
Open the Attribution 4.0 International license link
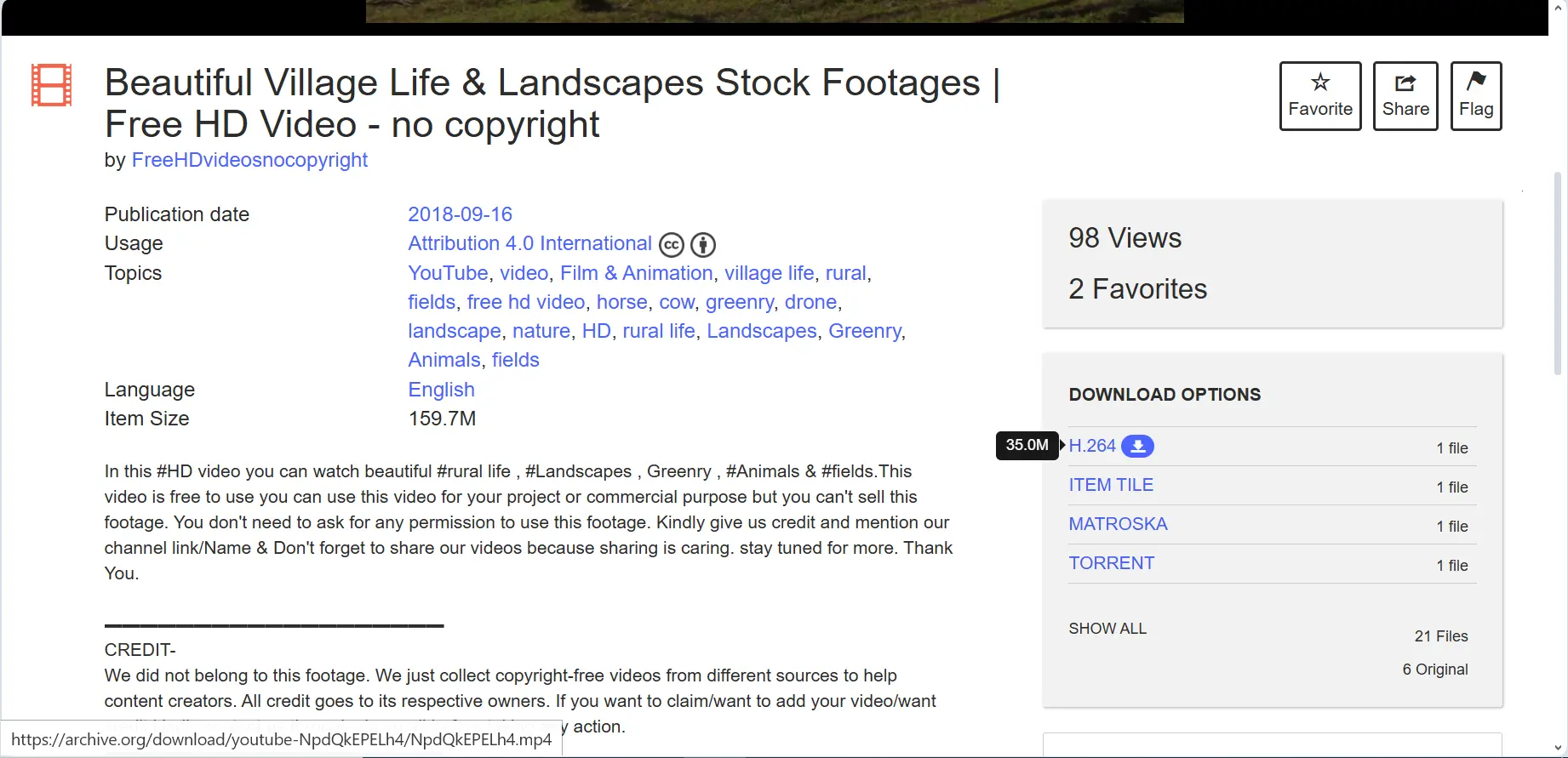pos(529,243)
